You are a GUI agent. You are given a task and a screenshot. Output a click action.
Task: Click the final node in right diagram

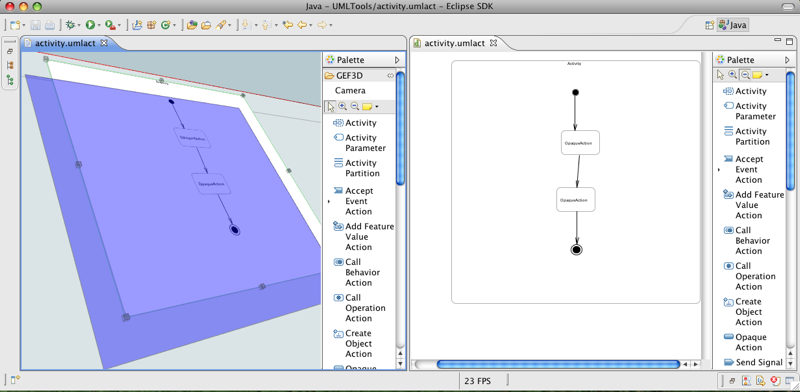point(577,249)
